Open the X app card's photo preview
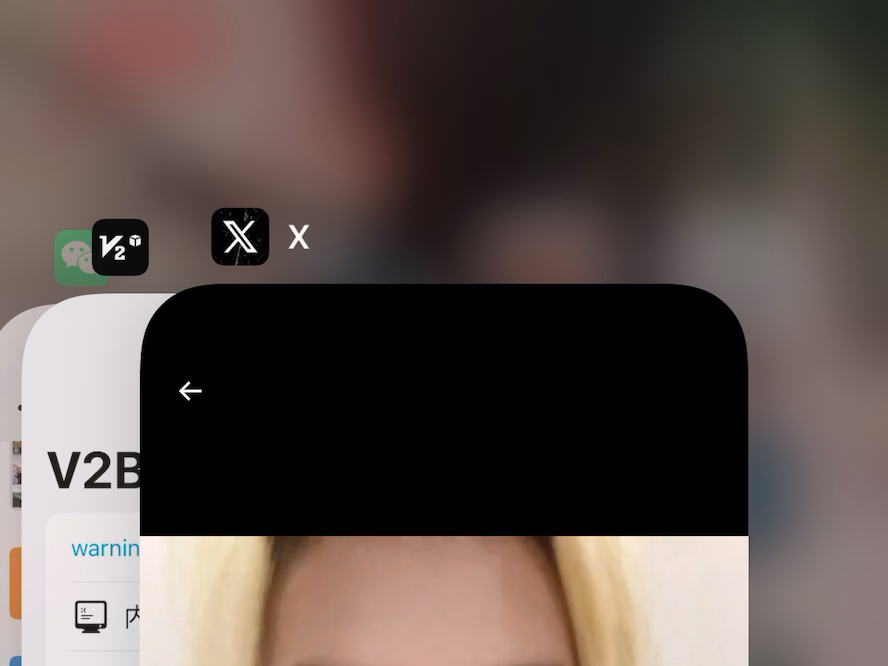 [x=444, y=601]
